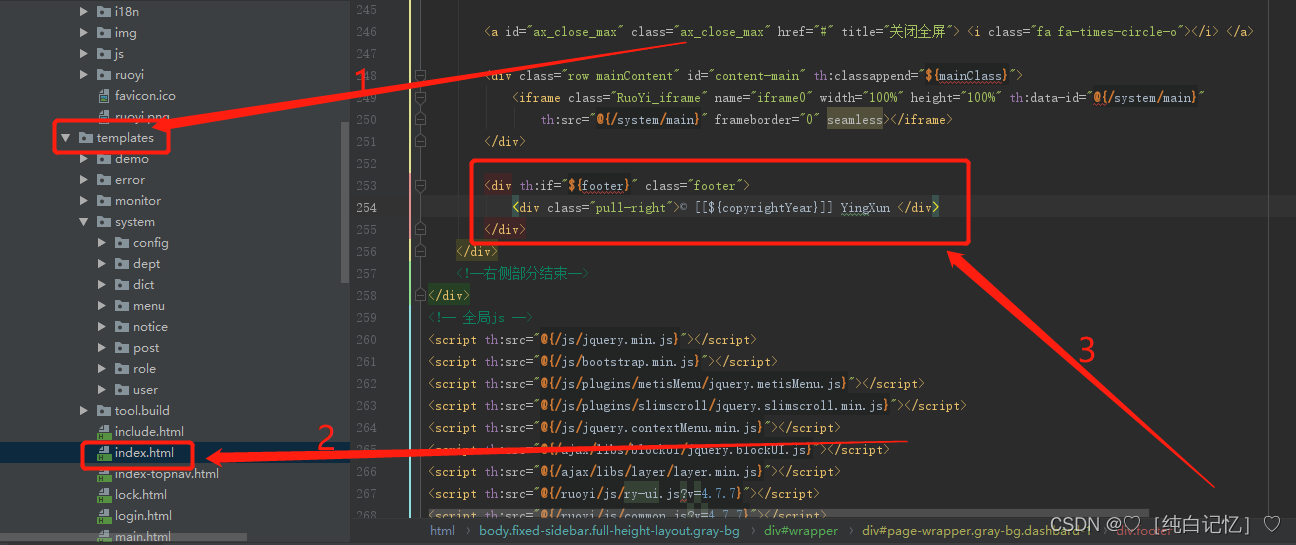The height and width of the screenshot is (545, 1296).
Task: Expand the tool.build folder arrow
Action: (84, 411)
